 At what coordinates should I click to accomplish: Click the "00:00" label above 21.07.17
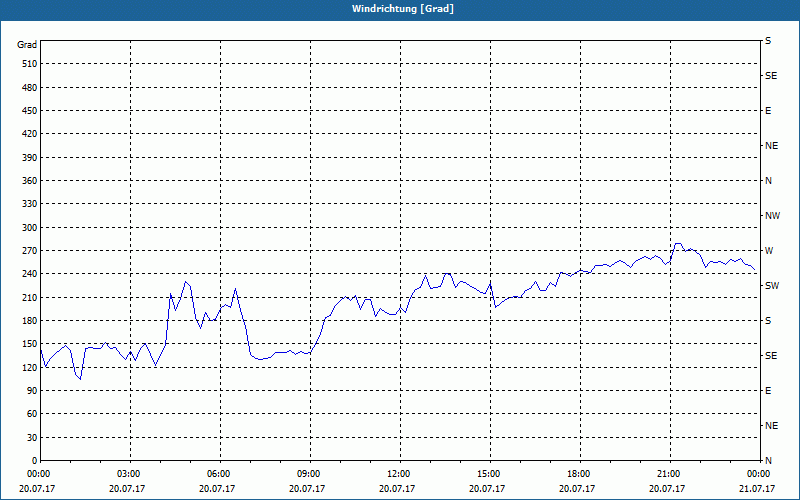[x=759, y=474]
